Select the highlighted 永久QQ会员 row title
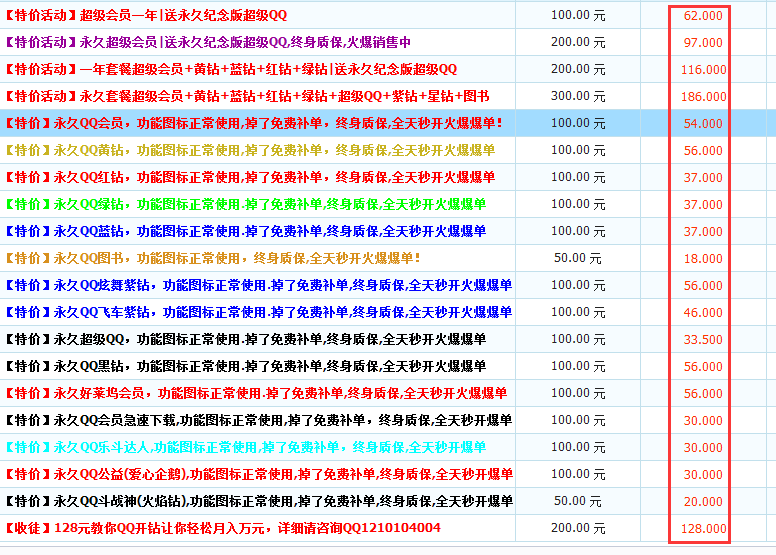776x555 pixels. [x=254, y=123]
